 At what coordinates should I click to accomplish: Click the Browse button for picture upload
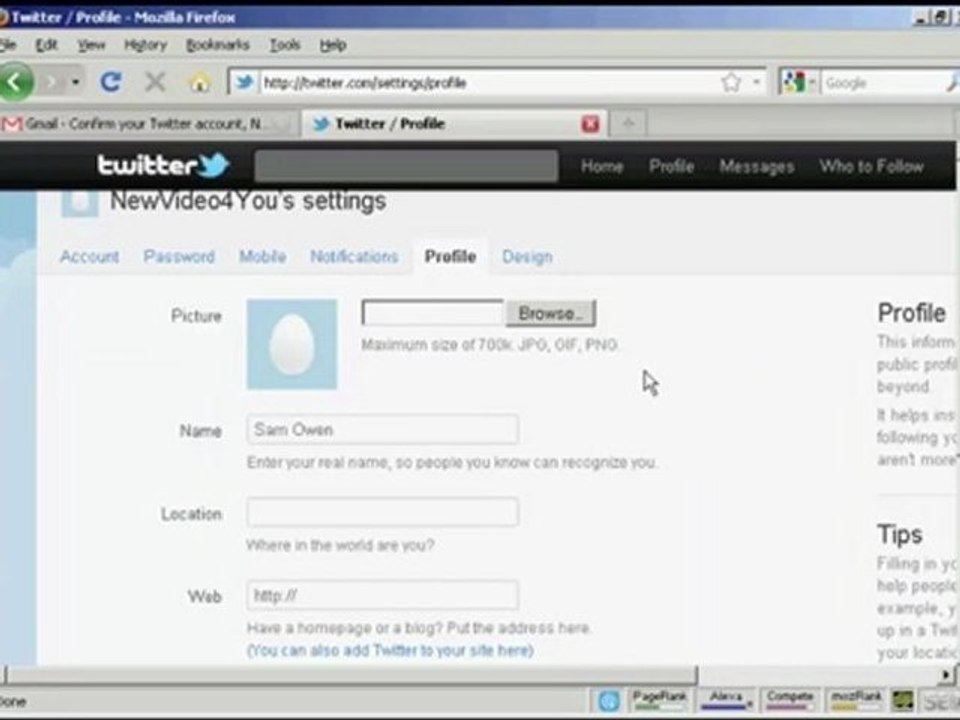pos(550,313)
